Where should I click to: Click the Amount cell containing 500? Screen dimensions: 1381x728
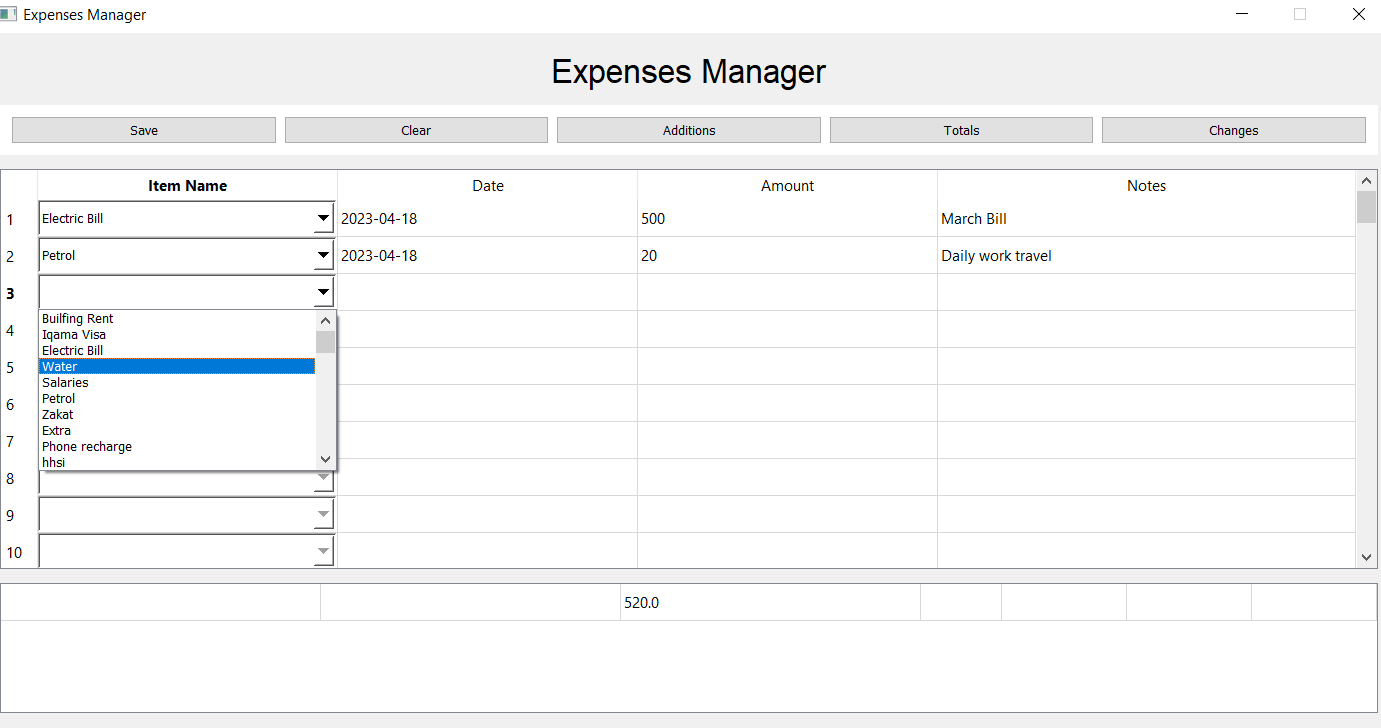click(786, 219)
